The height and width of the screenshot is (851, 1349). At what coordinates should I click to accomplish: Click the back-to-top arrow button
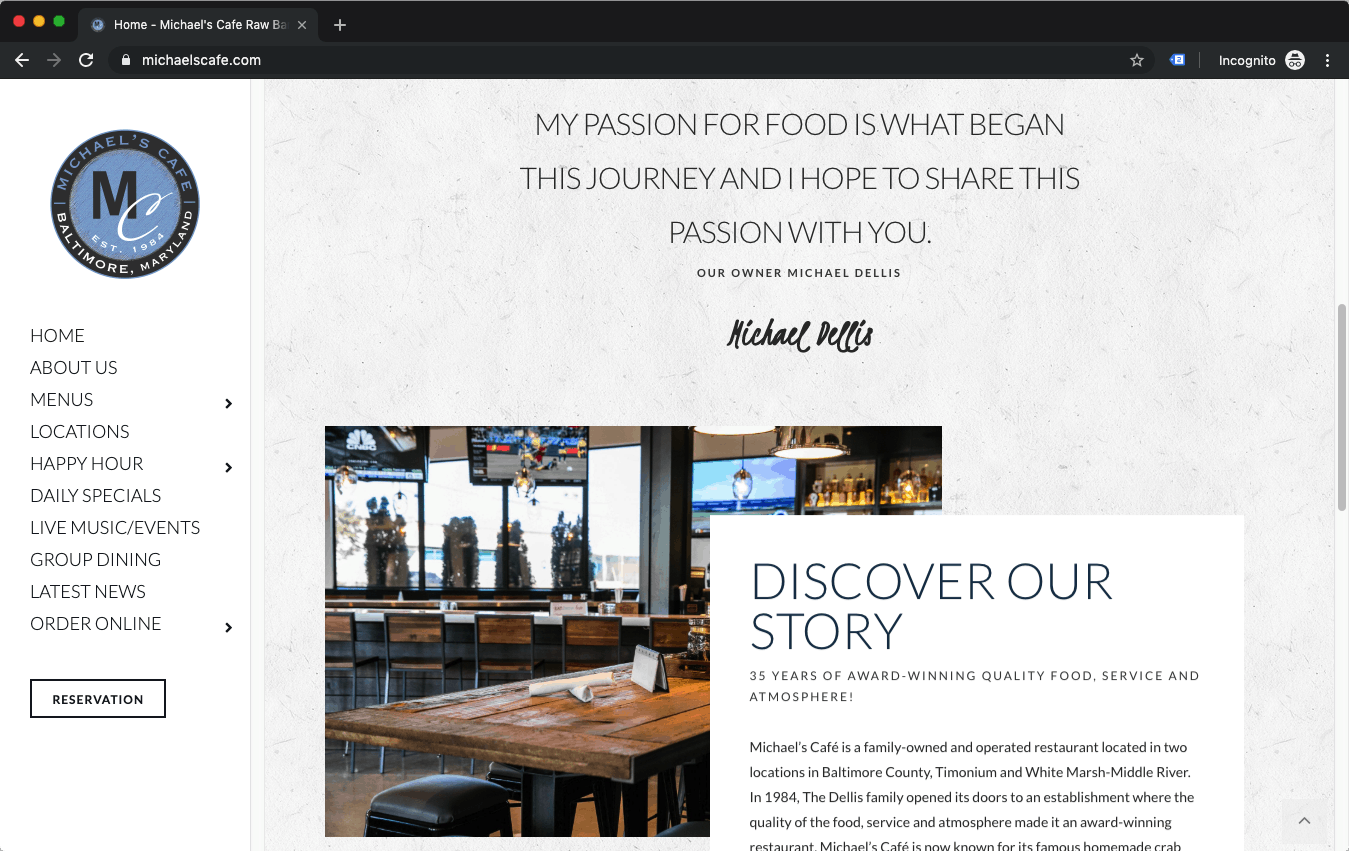pyautogui.click(x=1304, y=821)
